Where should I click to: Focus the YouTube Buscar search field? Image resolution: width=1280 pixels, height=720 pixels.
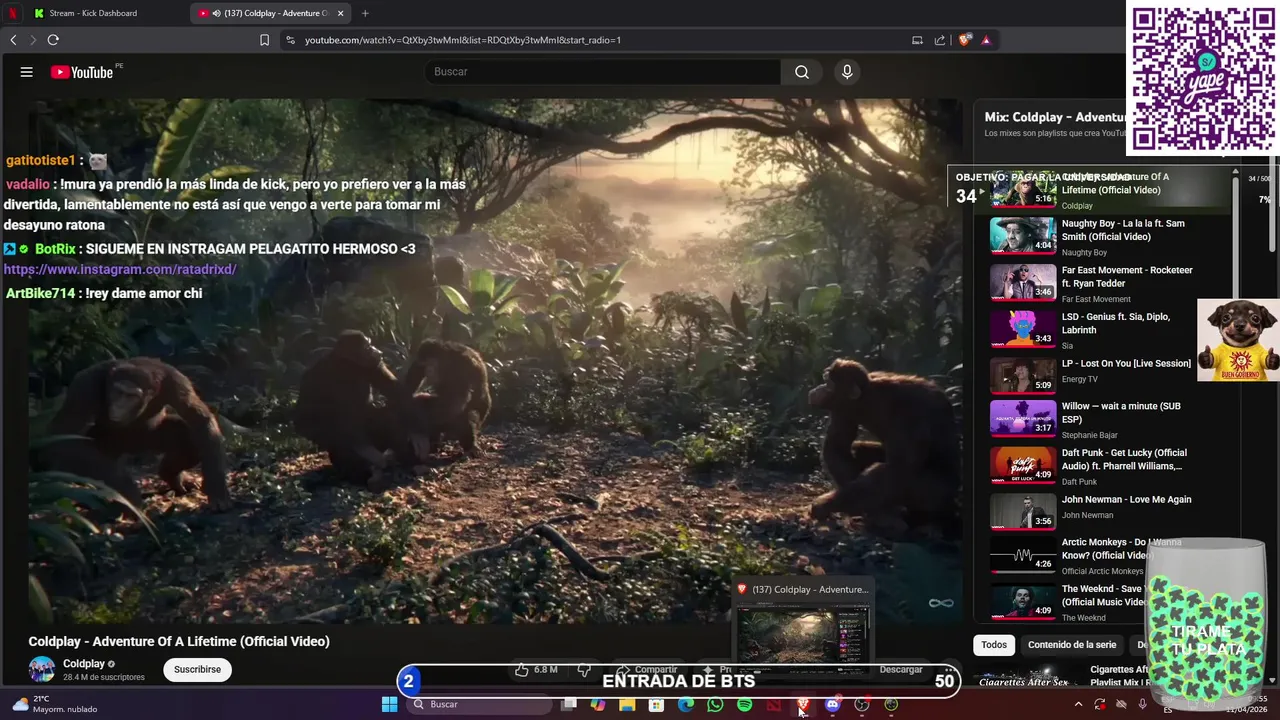tap(603, 72)
